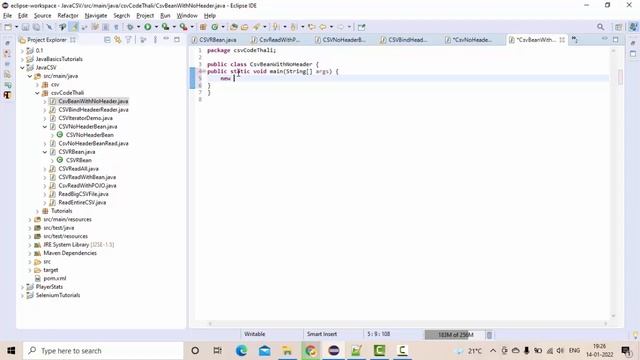
Task: Click the New Java Class icon
Action: (215, 27)
